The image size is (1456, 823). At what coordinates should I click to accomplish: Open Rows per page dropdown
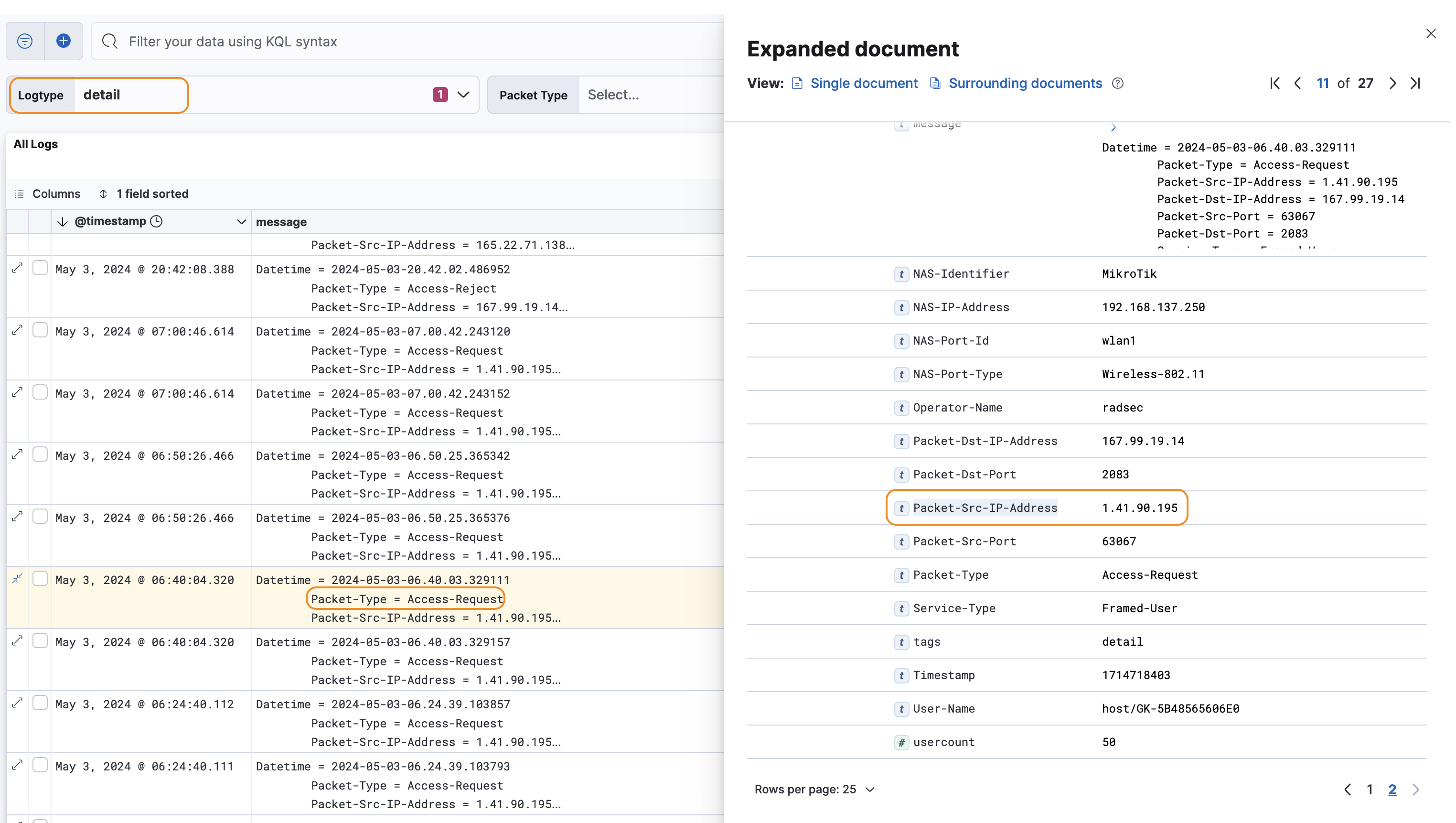(x=814, y=789)
